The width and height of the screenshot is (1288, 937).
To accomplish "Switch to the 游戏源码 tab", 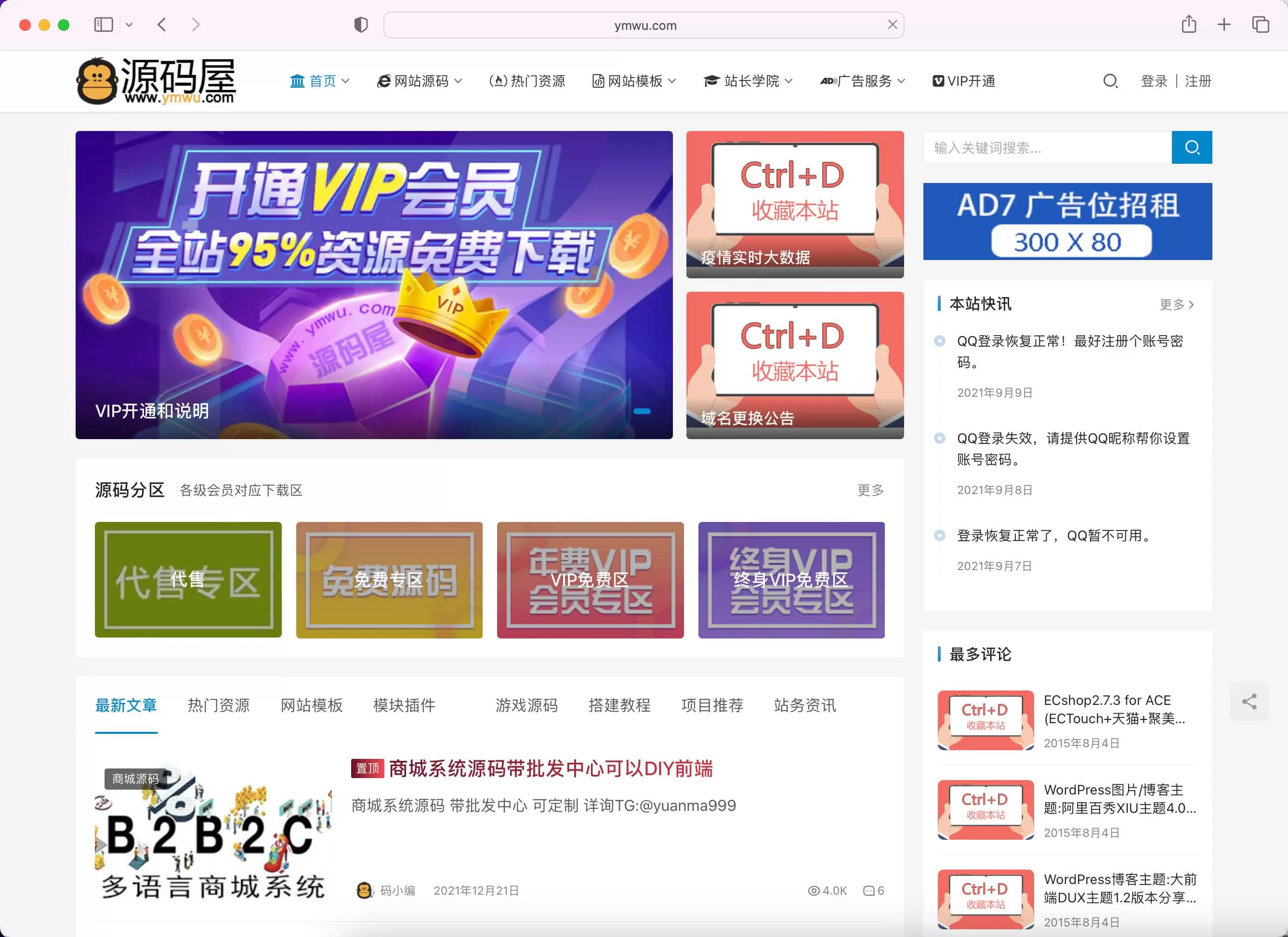I will point(526,705).
